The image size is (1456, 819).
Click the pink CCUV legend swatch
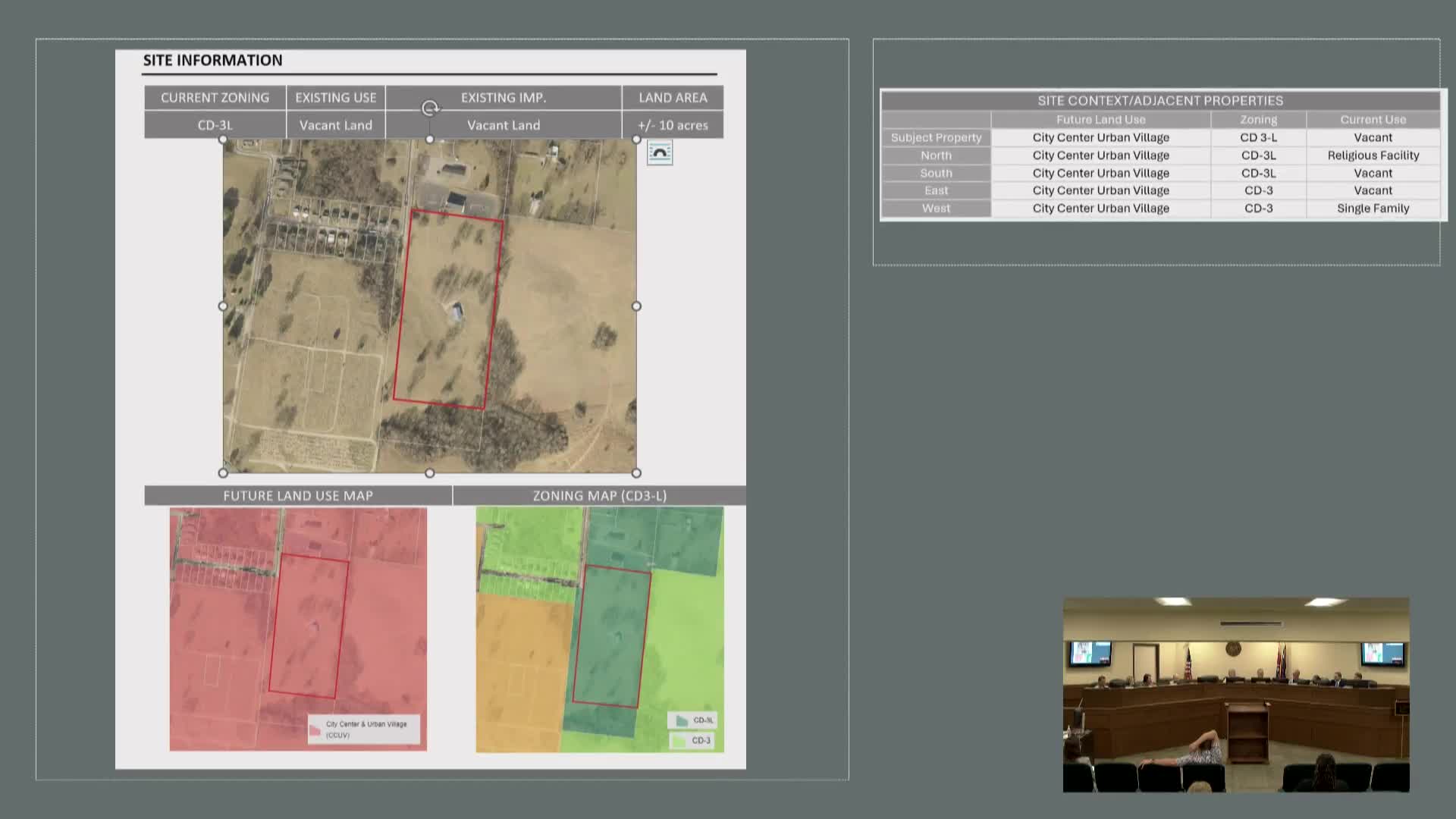tap(315, 730)
